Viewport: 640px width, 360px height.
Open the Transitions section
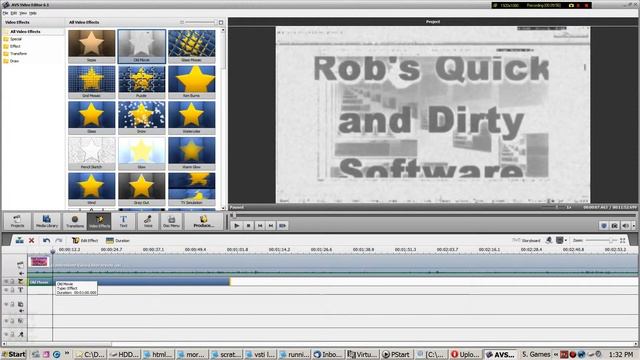(x=75, y=221)
